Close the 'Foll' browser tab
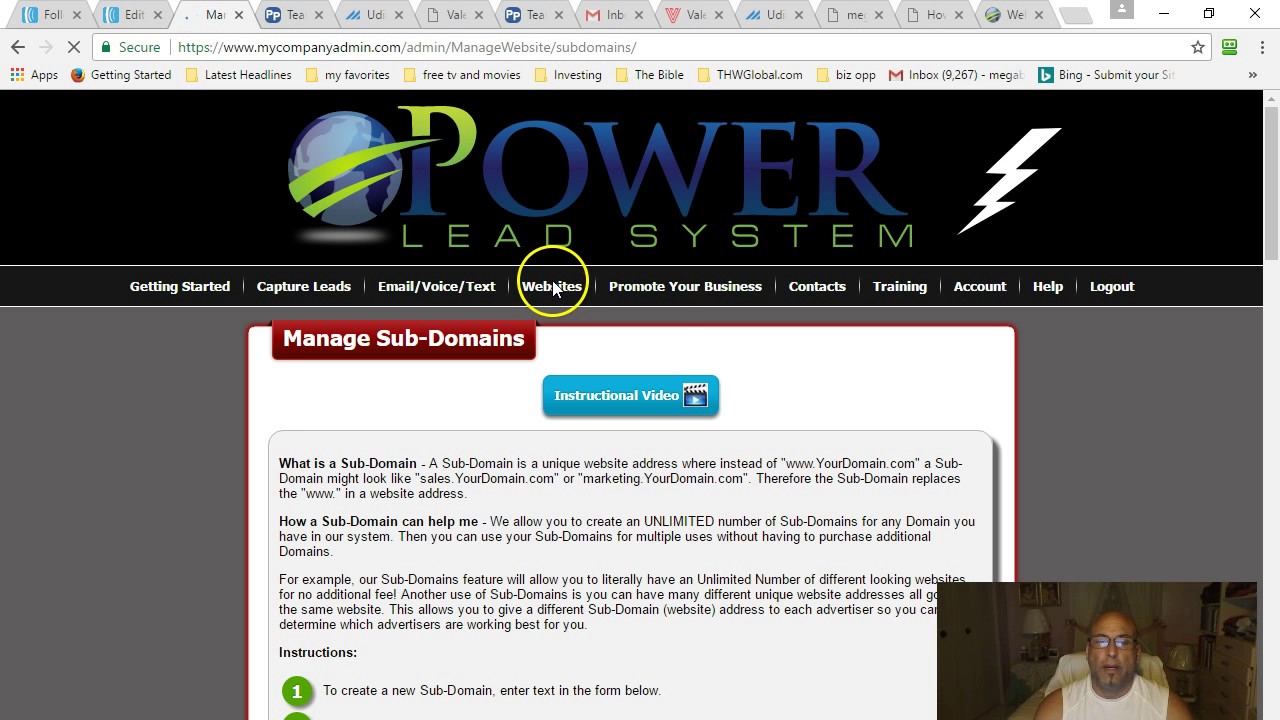 tap(77, 15)
